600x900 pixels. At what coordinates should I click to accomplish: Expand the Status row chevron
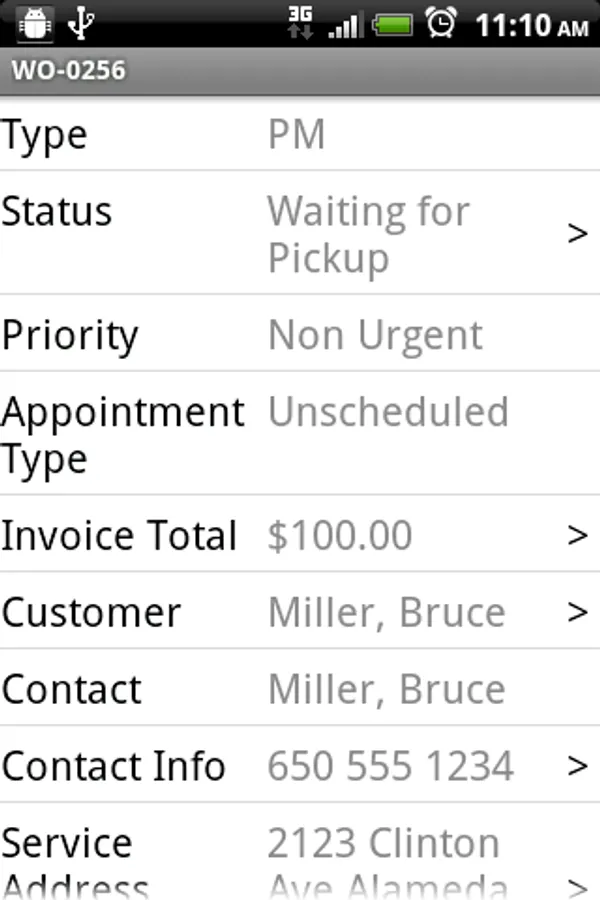point(577,234)
